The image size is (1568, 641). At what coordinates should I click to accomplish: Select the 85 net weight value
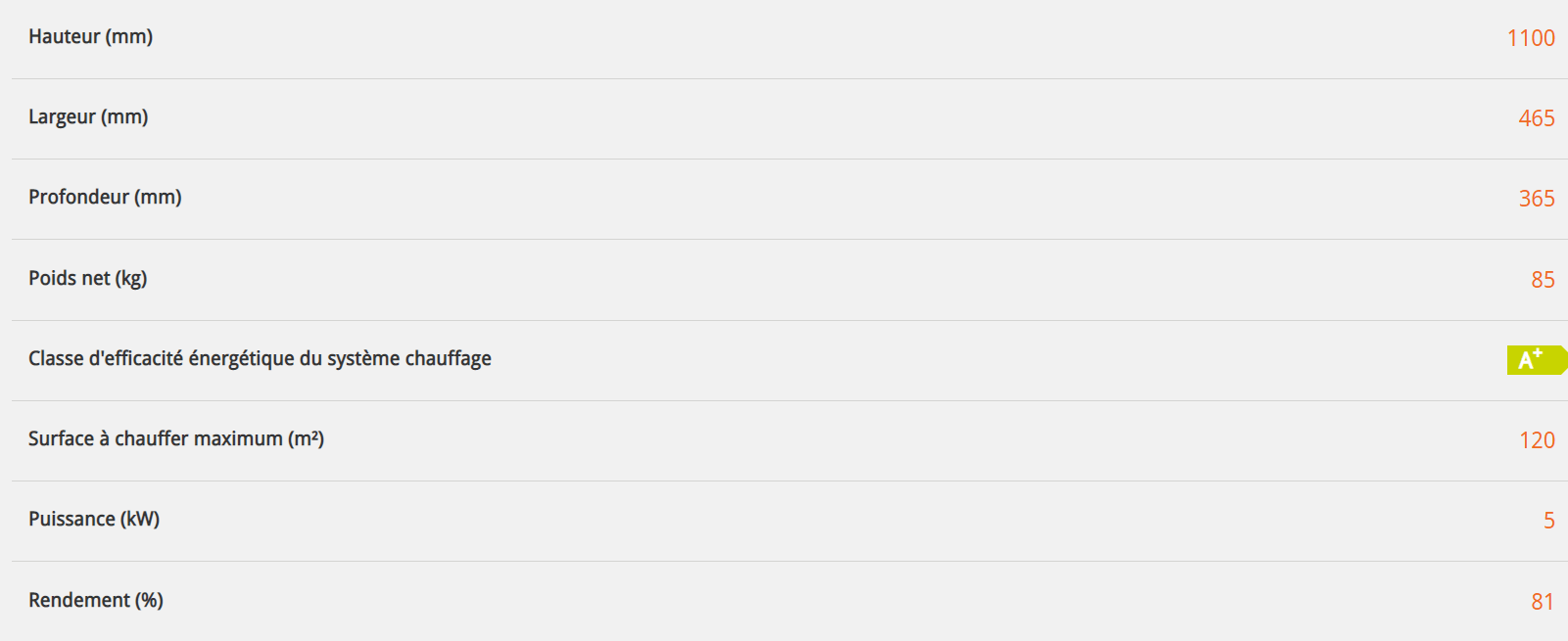1543,280
